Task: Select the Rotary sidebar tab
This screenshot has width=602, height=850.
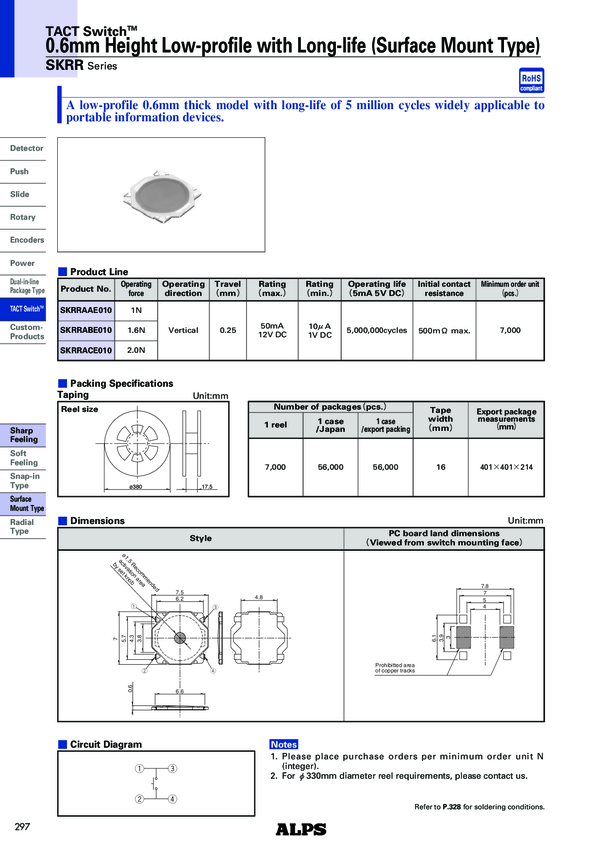Action: coord(23,217)
